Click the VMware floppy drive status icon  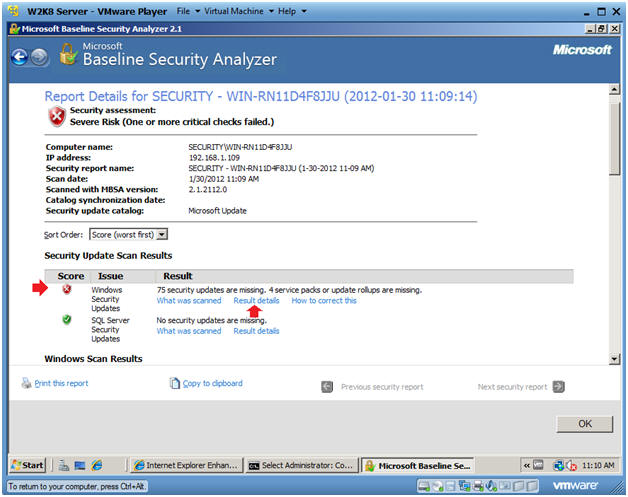point(451,486)
